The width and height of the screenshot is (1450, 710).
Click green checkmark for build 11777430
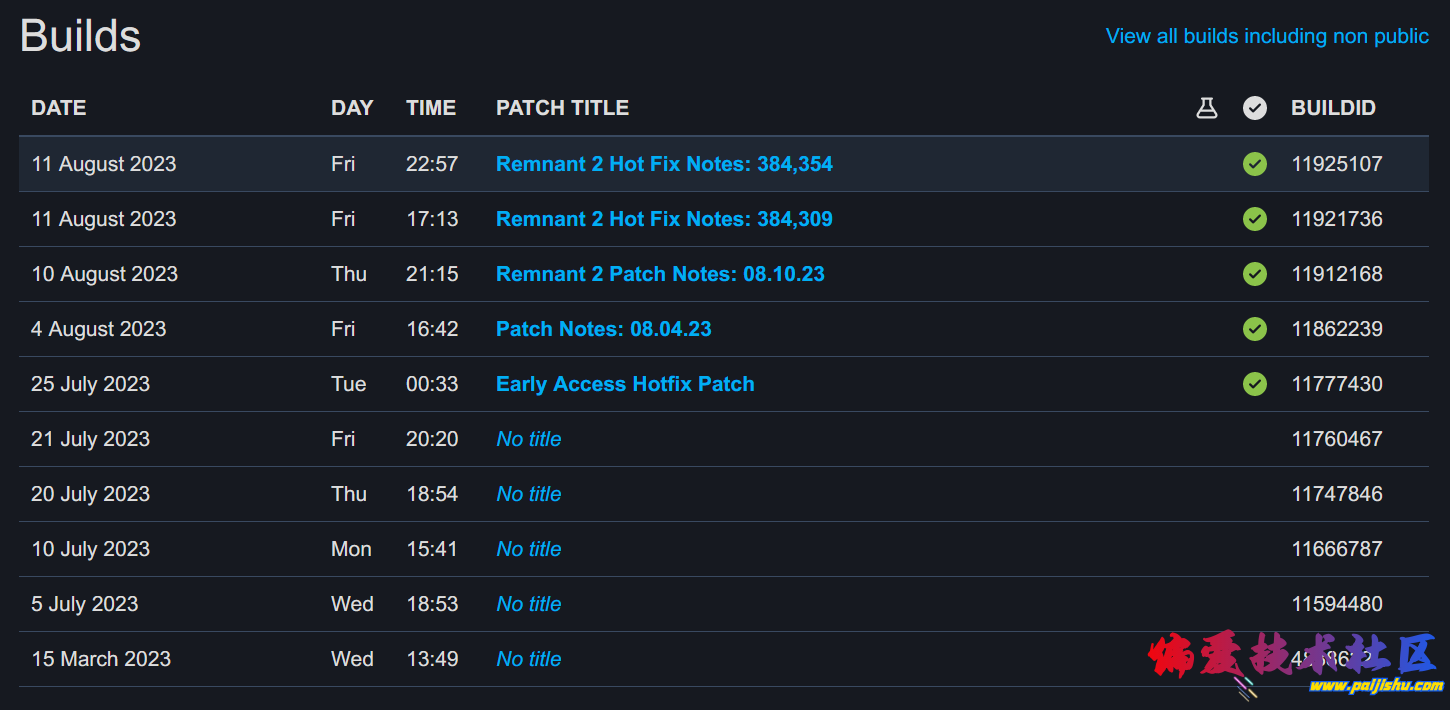click(1255, 384)
